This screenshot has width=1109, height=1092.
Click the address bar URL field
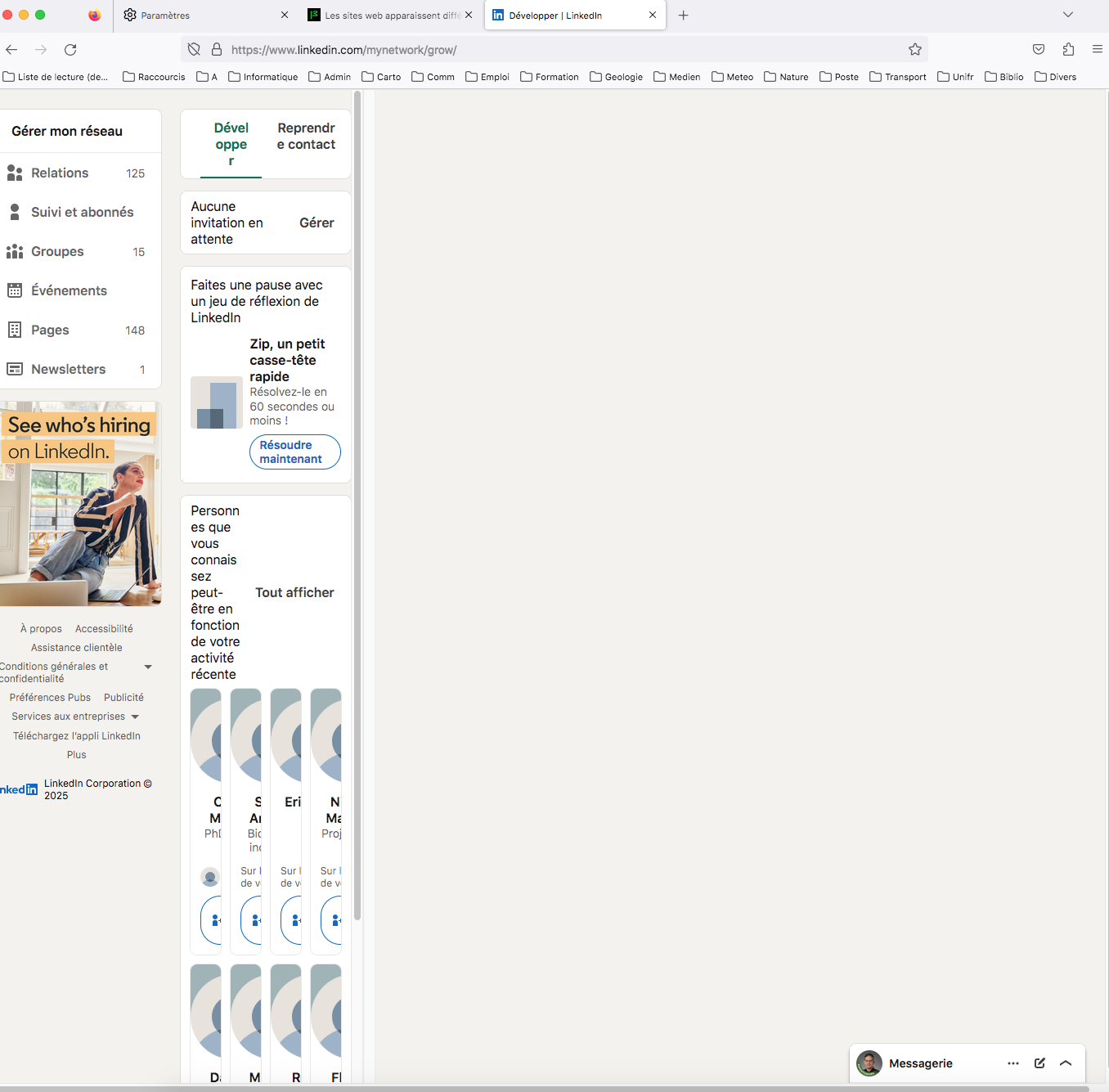(556, 50)
